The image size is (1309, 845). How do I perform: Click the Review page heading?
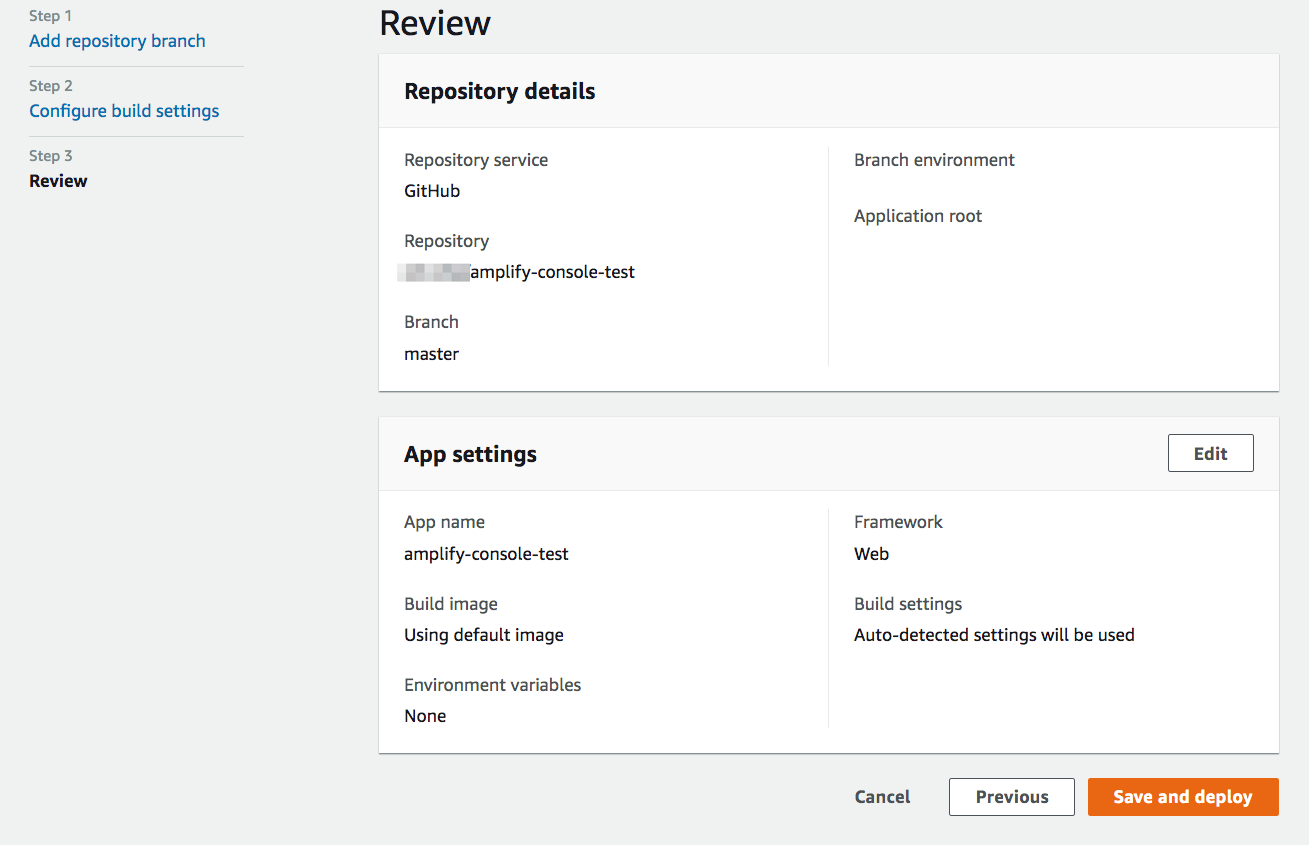pyautogui.click(x=434, y=23)
